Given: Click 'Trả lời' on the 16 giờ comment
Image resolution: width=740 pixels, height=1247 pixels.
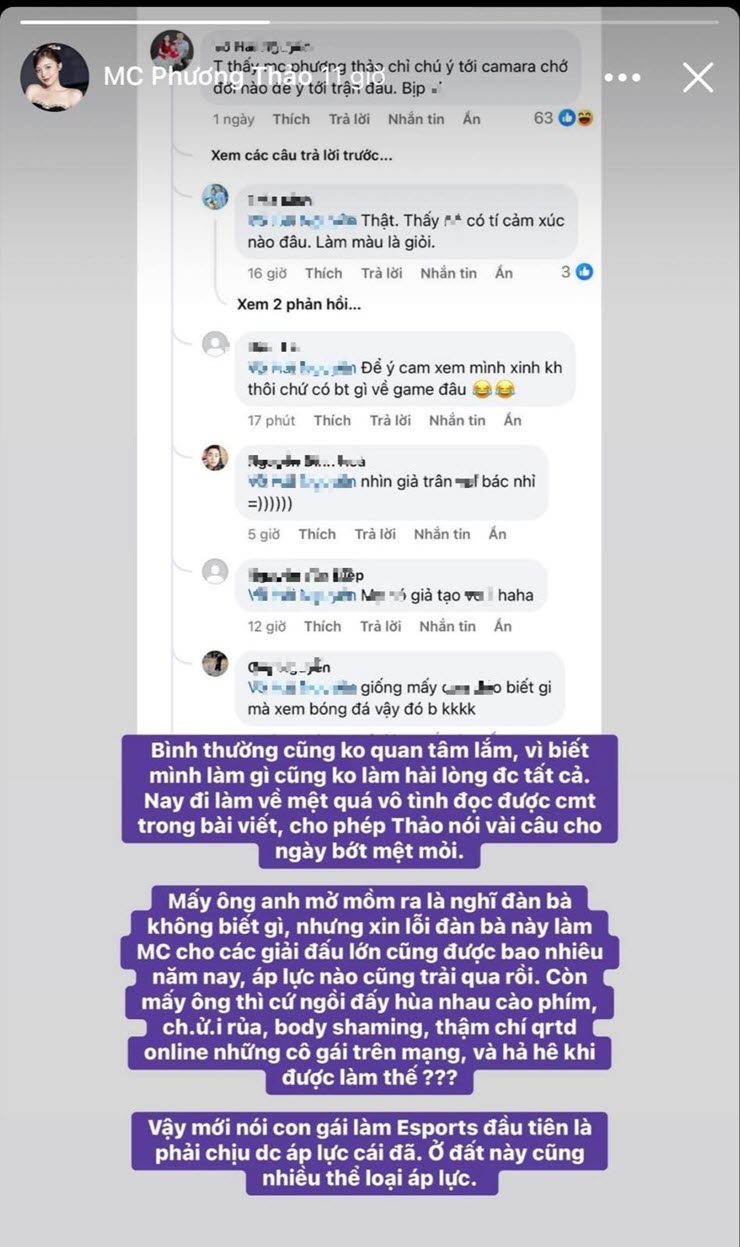Looking at the screenshot, I should (x=380, y=273).
